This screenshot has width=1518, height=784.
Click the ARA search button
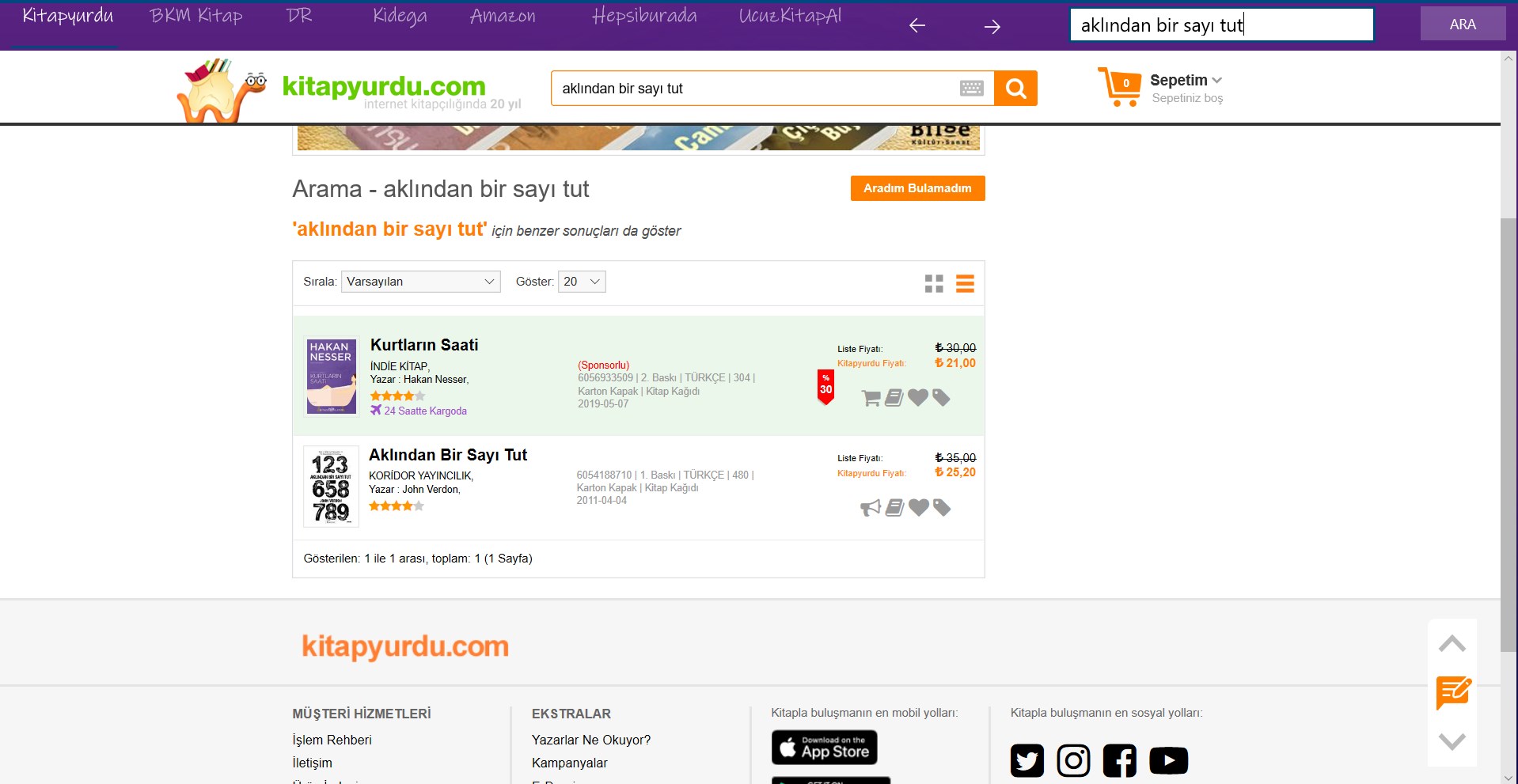pyautogui.click(x=1463, y=24)
